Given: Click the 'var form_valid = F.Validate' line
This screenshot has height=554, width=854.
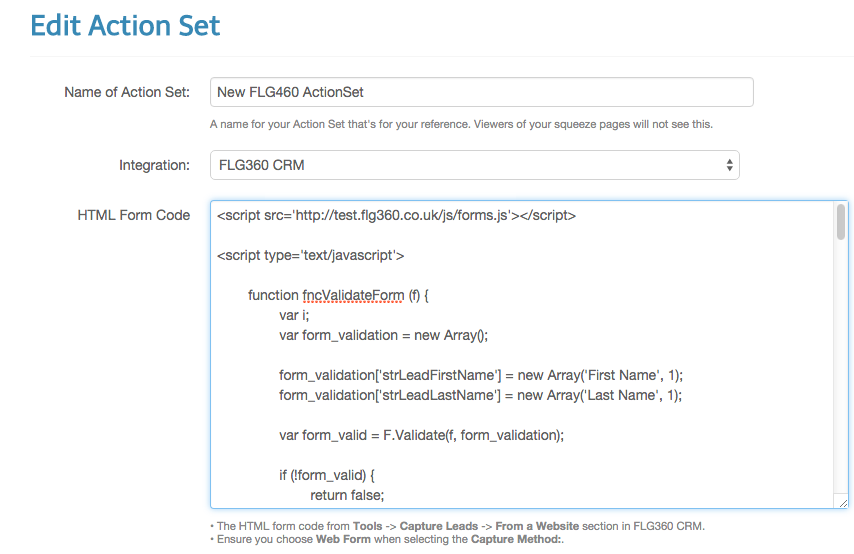Looking at the screenshot, I should [422, 435].
